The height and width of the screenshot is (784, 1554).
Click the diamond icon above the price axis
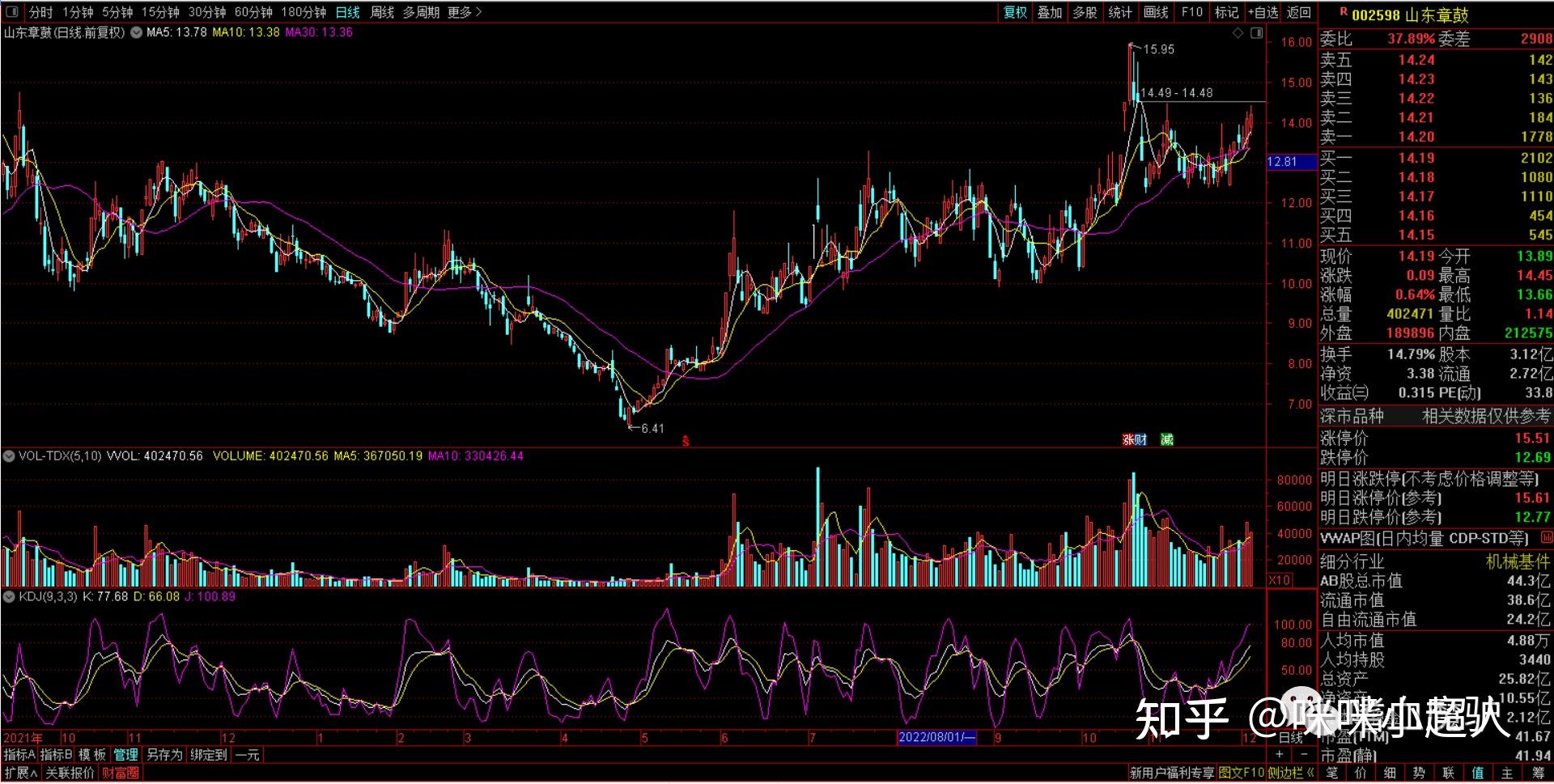(x=1238, y=33)
